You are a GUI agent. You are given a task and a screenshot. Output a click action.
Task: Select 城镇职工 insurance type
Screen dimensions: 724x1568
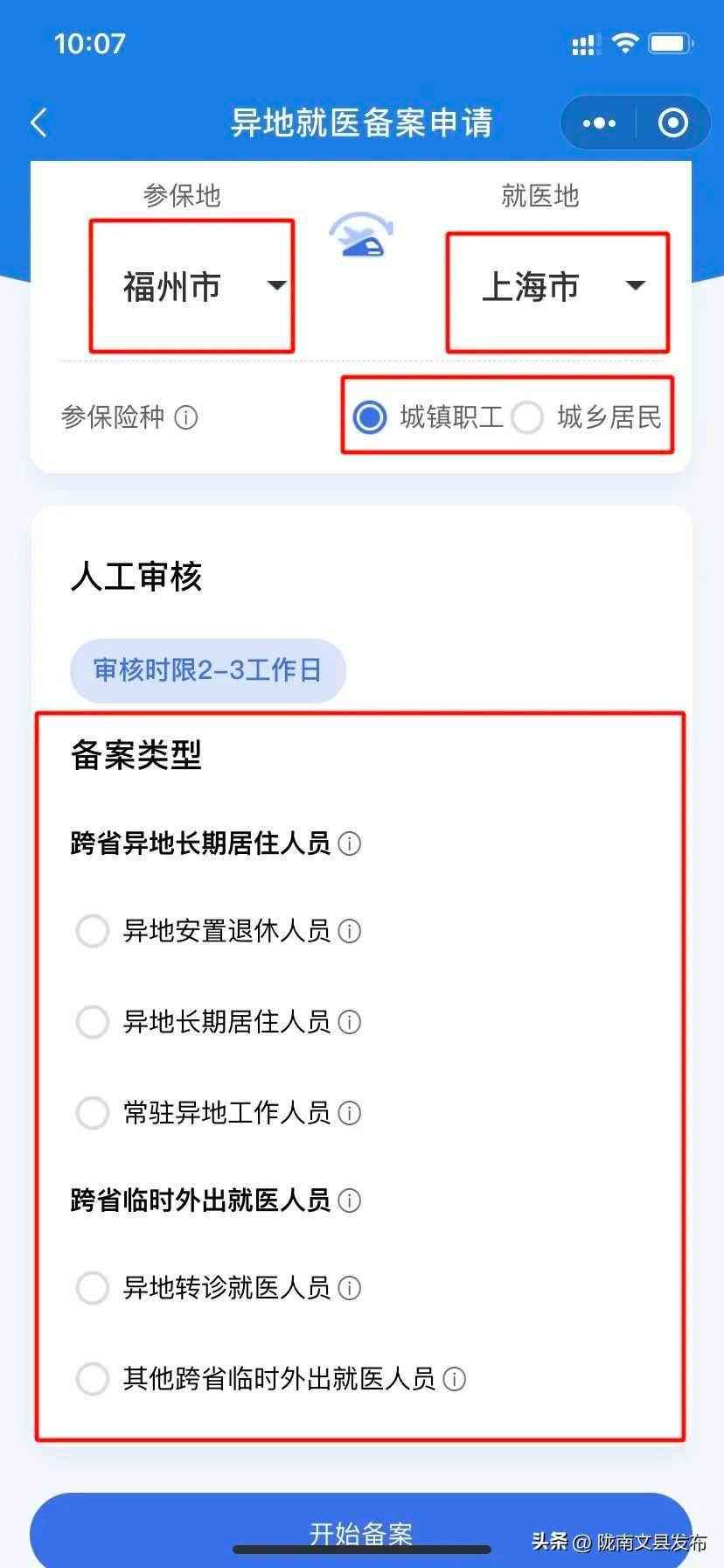[x=370, y=417]
